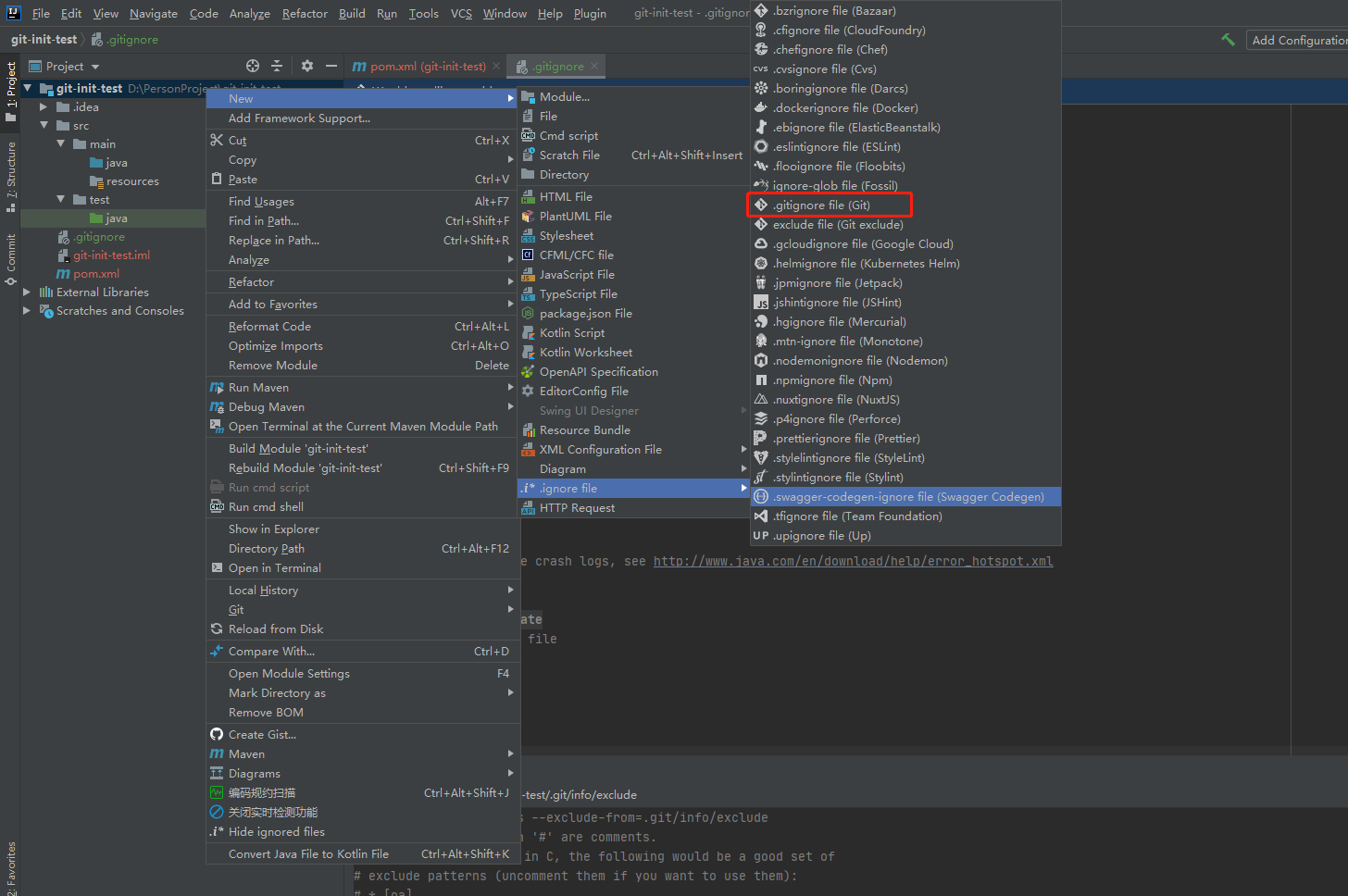Collapse the test folder arrow
This screenshot has width=1348, height=896.
click(x=61, y=199)
